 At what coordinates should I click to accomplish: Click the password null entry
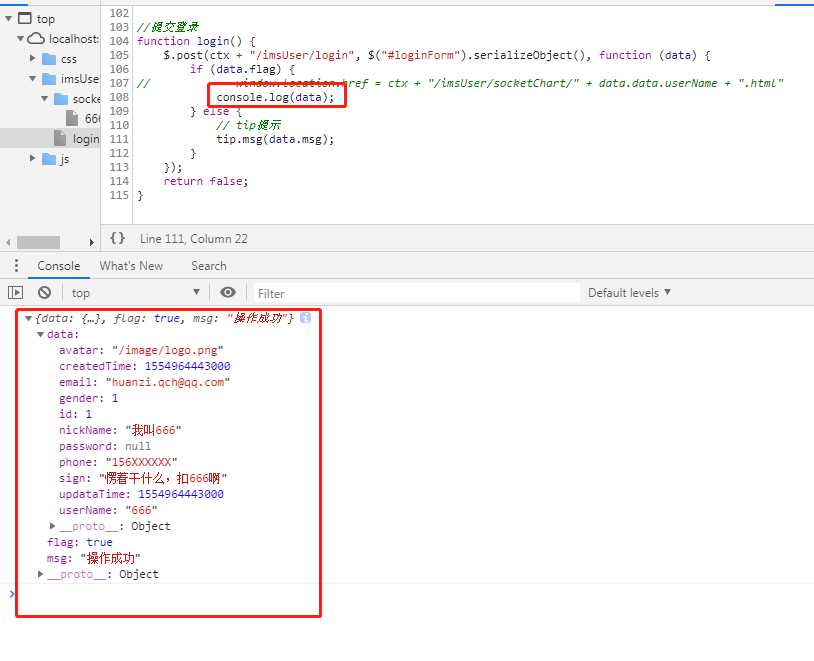click(105, 446)
